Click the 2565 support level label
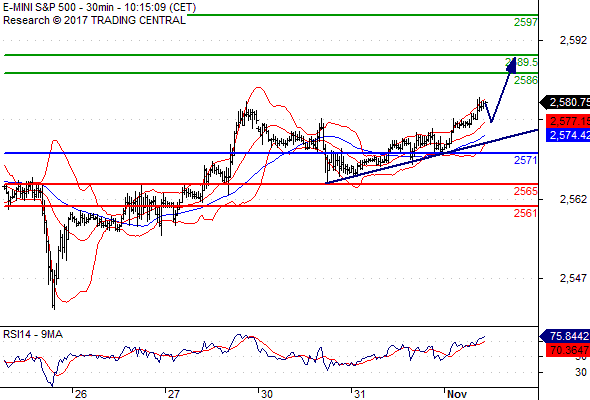Screen dimensions: 590x400 [x=526, y=191]
